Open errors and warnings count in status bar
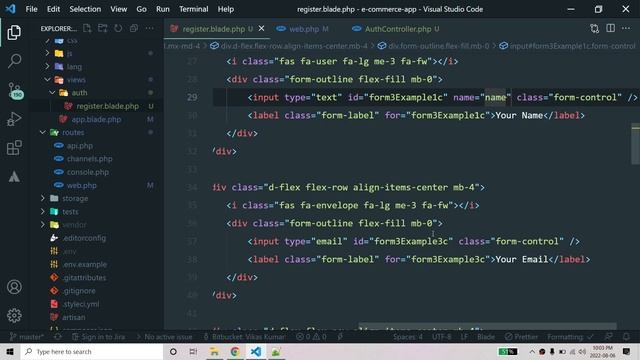This screenshot has width=640, height=360. (311, 337)
